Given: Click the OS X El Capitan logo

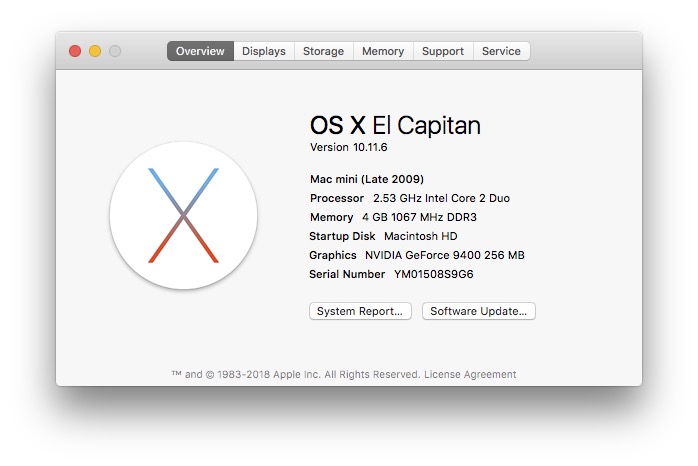Looking at the screenshot, I should (x=183, y=215).
